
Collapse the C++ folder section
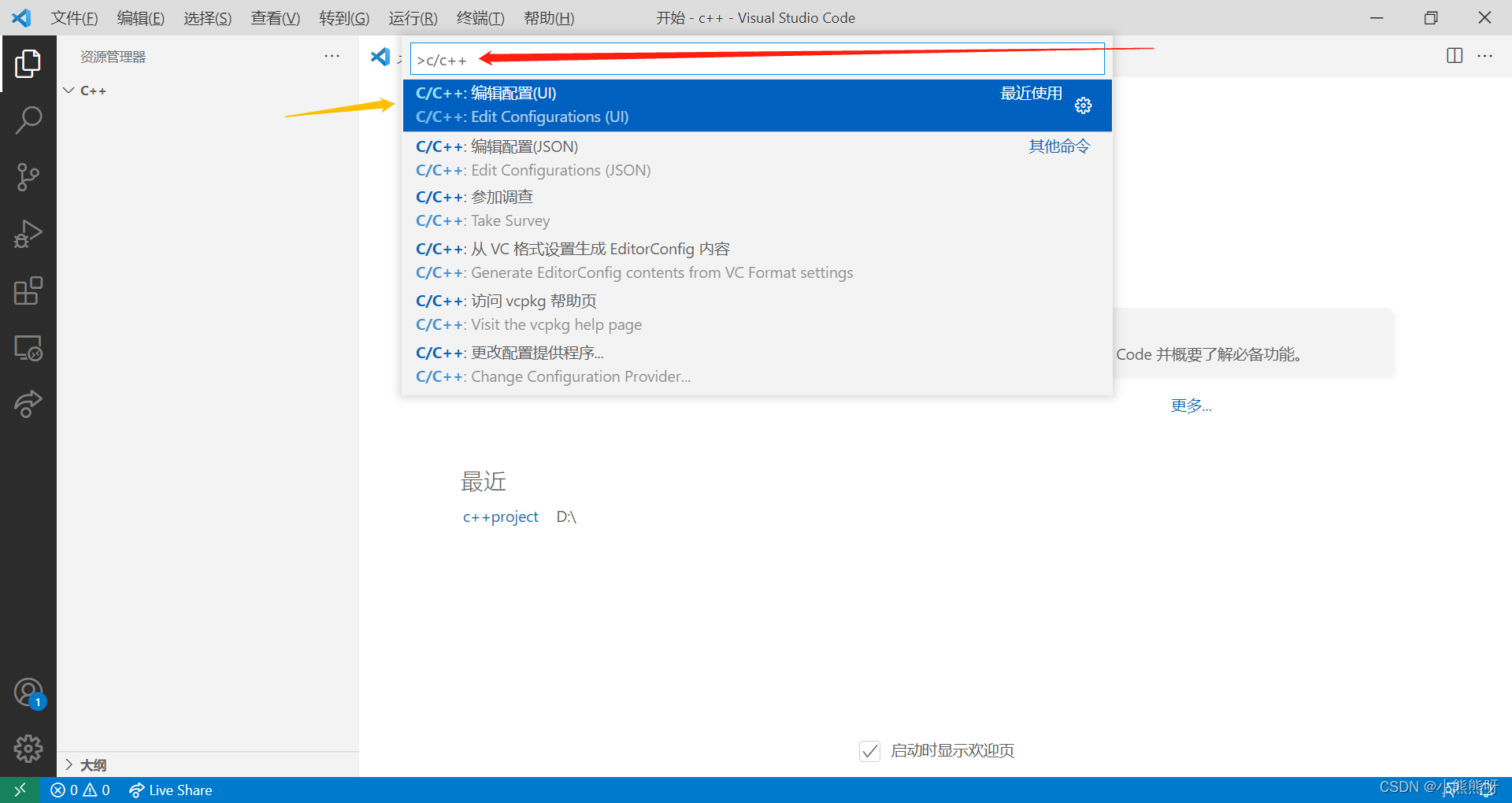[208, 91]
